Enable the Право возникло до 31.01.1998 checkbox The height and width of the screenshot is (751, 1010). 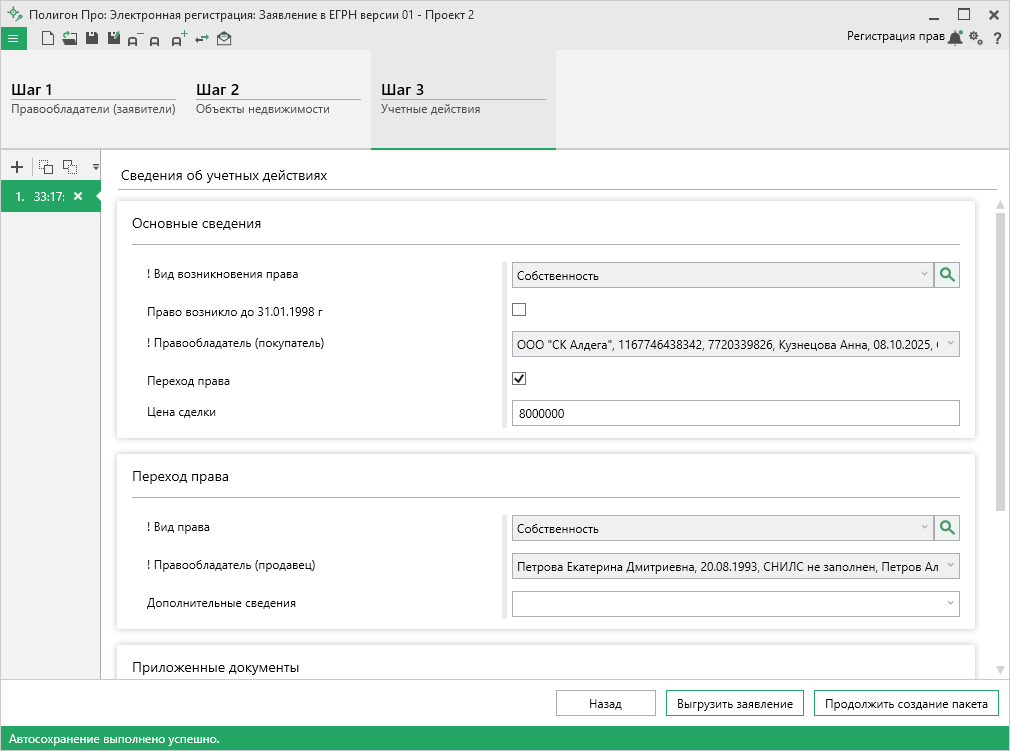519,310
